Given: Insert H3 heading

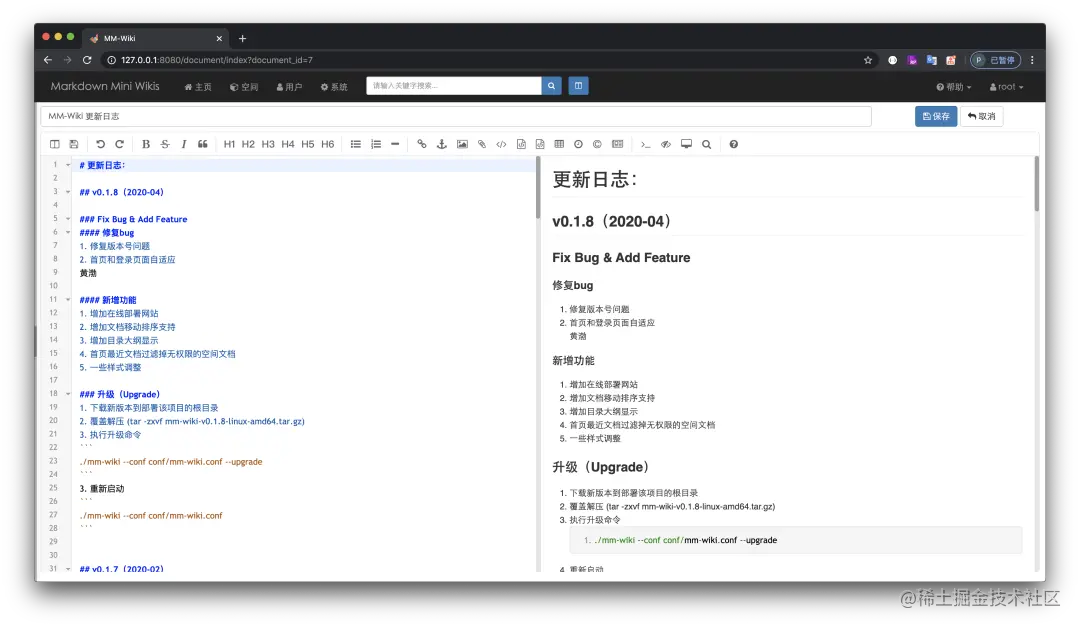Looking at the screenshot, I should click(x=268, y=144).
